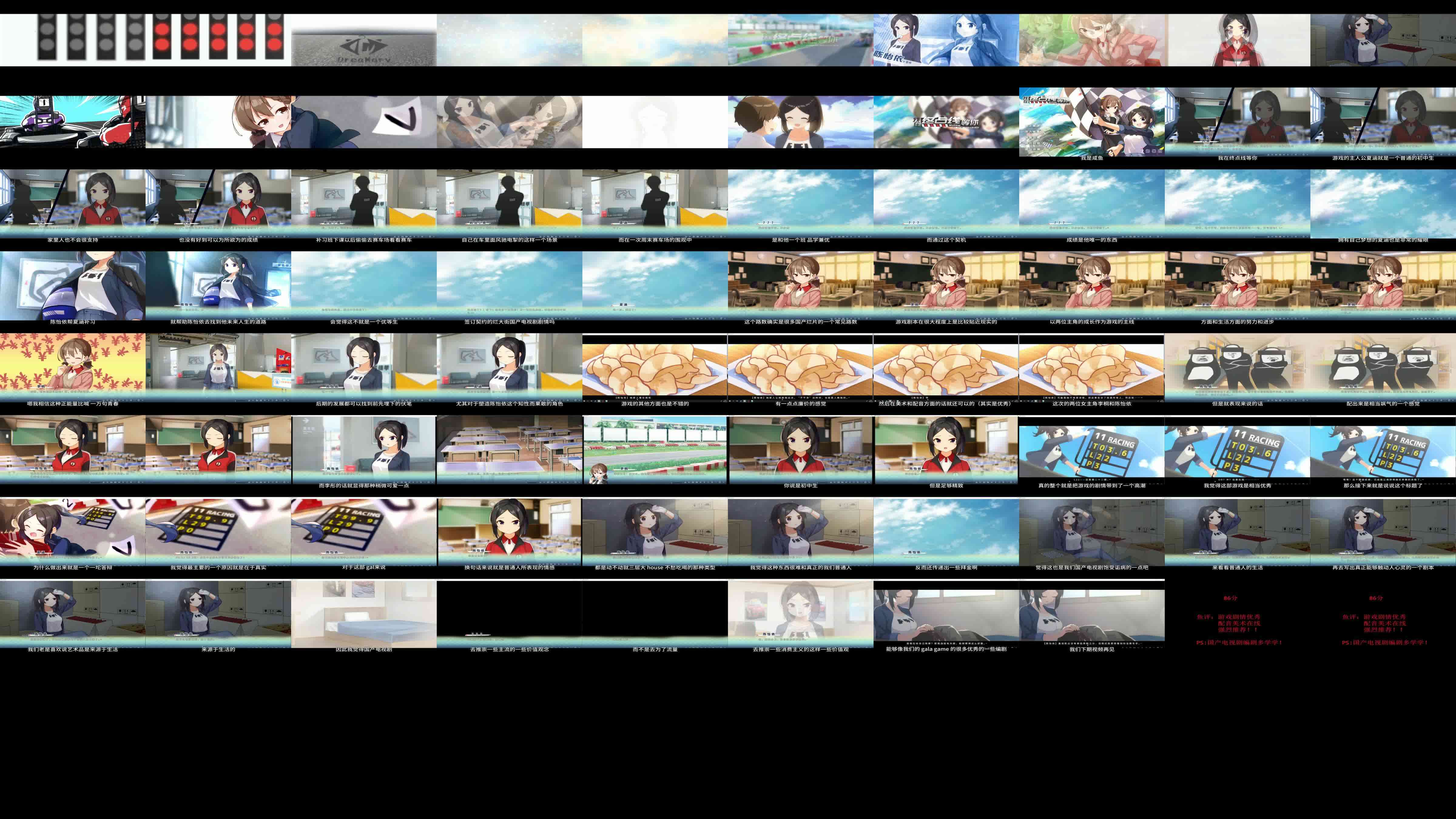This screenshot has width=1456, height=819.
Task: Select the frame captioned 去推崇一些消费主义的这样一些价值观
Action: pos(800,614)
